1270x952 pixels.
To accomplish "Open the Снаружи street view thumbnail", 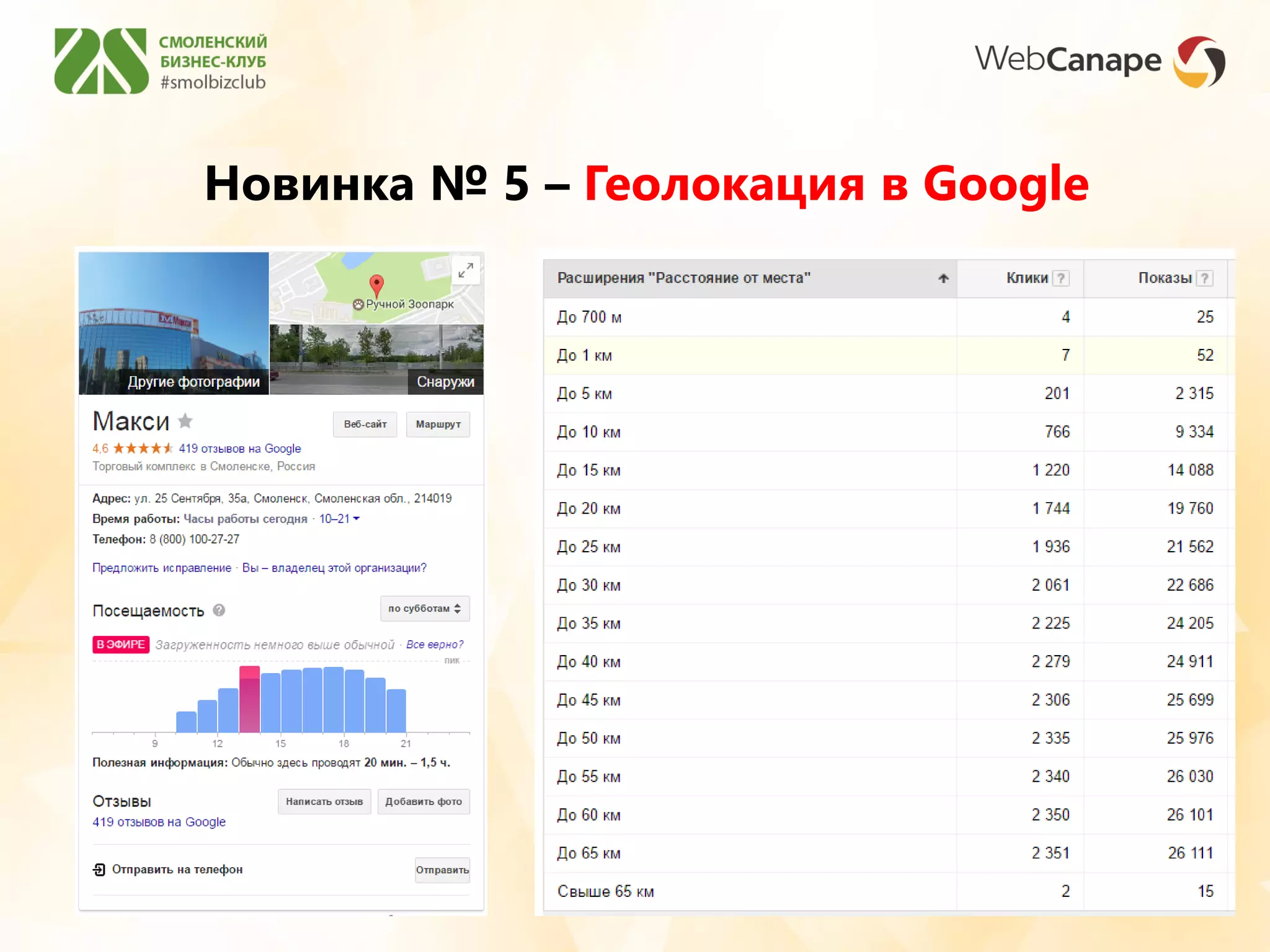I will tap(376, 359).
